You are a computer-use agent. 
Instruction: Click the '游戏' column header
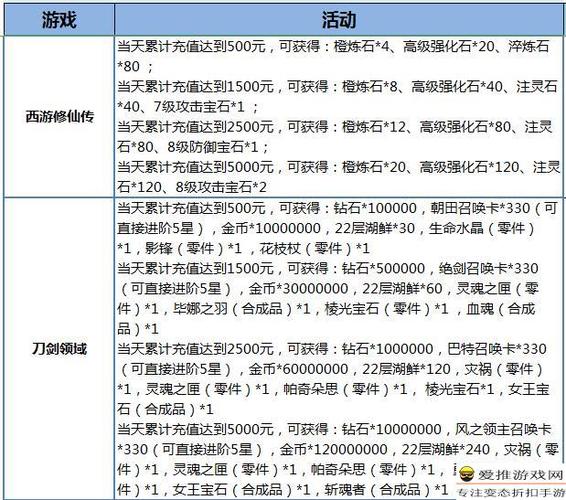(59, 19)
